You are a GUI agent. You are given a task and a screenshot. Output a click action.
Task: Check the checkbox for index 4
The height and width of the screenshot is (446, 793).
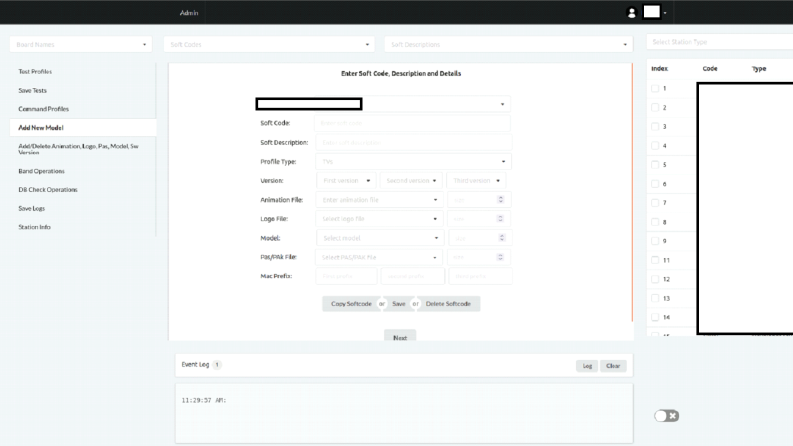point(655,146)
